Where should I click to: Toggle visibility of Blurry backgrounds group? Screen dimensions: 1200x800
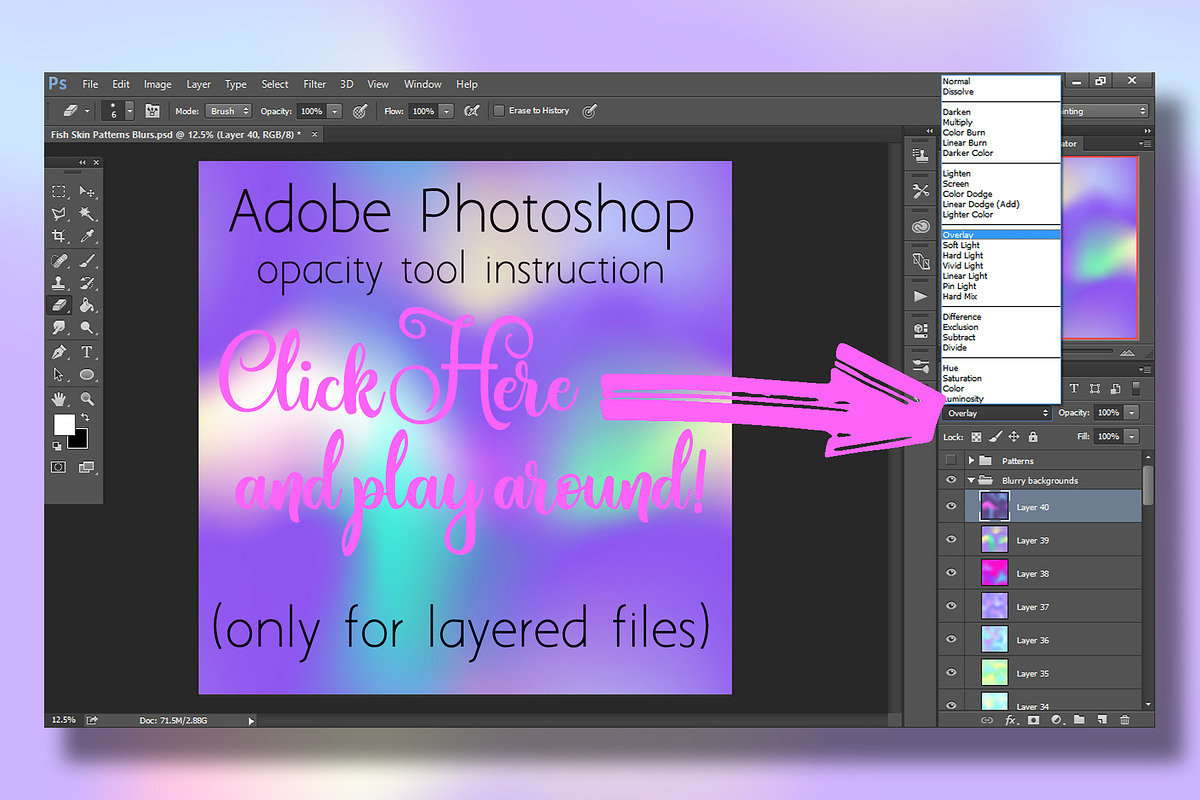[x=951, y=480]
